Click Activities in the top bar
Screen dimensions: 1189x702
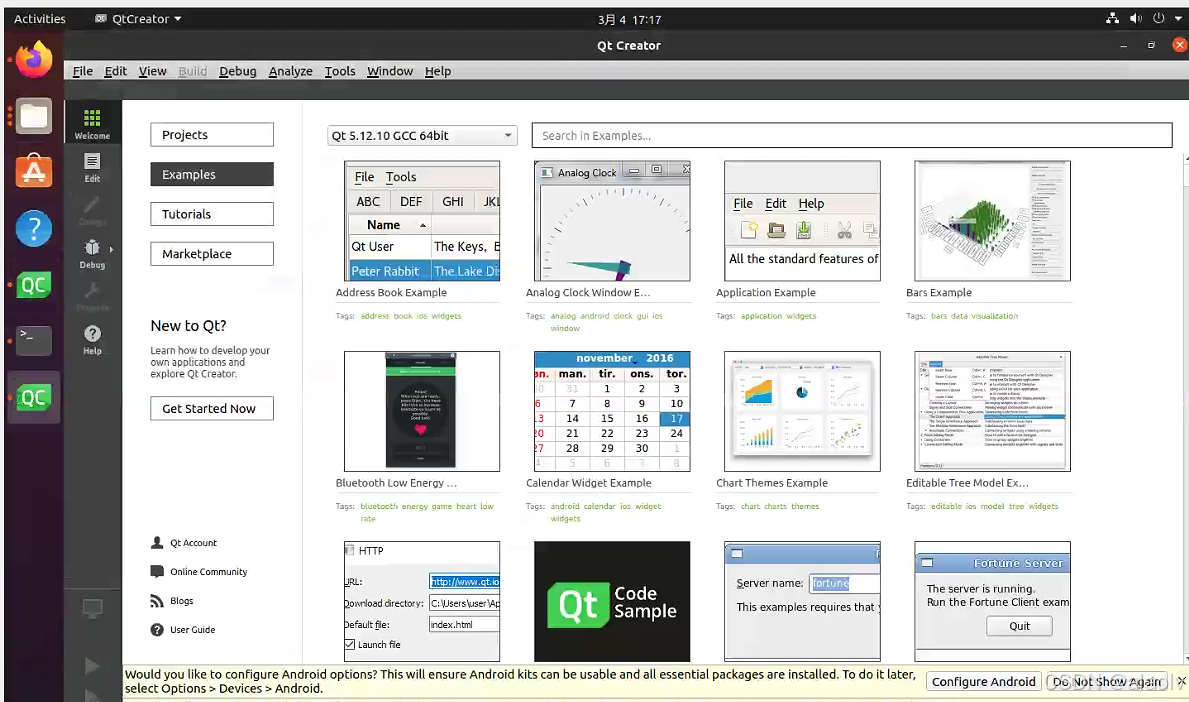click(x=39, y=19)
